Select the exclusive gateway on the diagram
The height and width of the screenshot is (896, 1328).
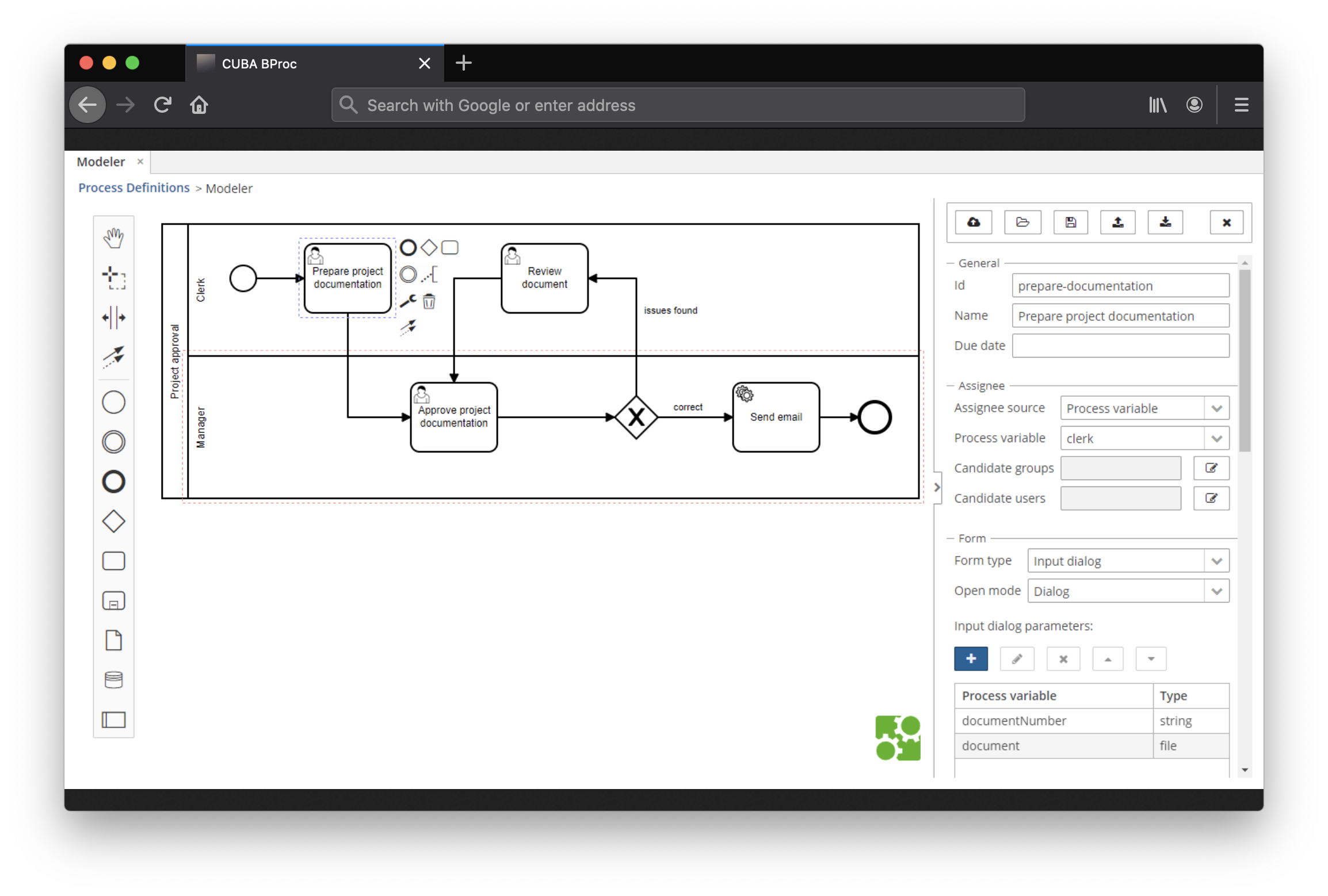pos(636,417)
